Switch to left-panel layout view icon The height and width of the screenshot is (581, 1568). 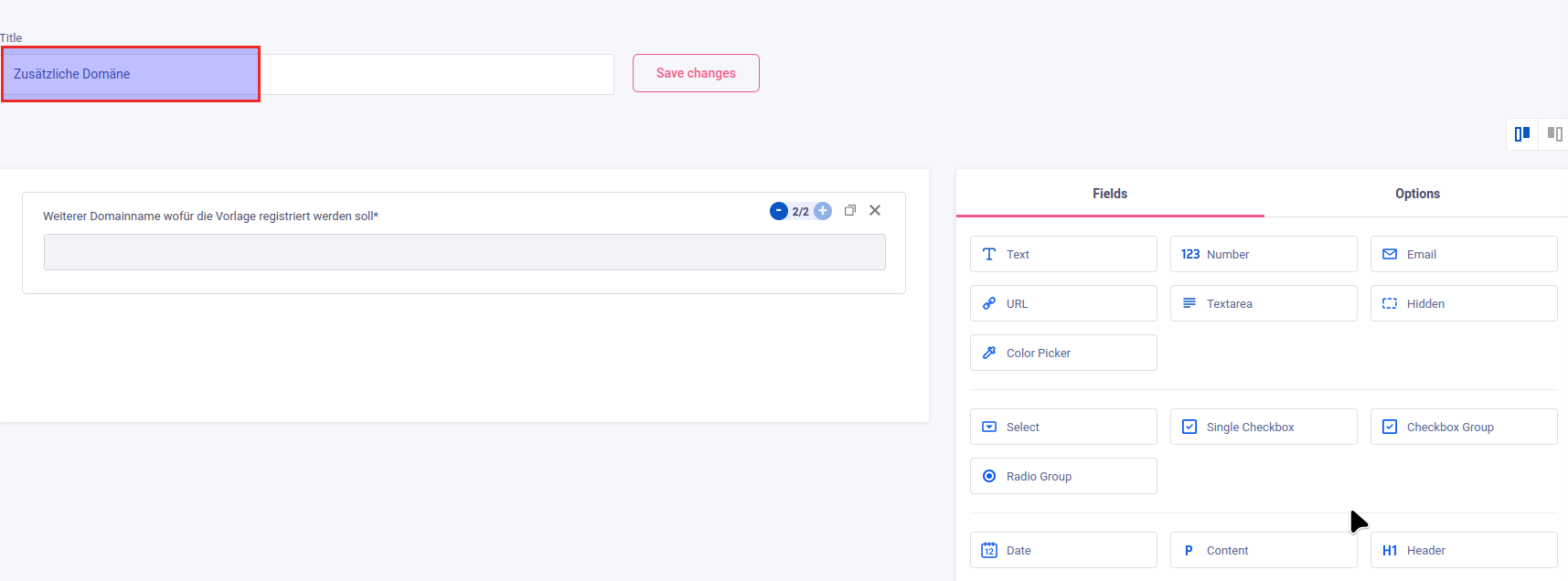[1522, 134]
